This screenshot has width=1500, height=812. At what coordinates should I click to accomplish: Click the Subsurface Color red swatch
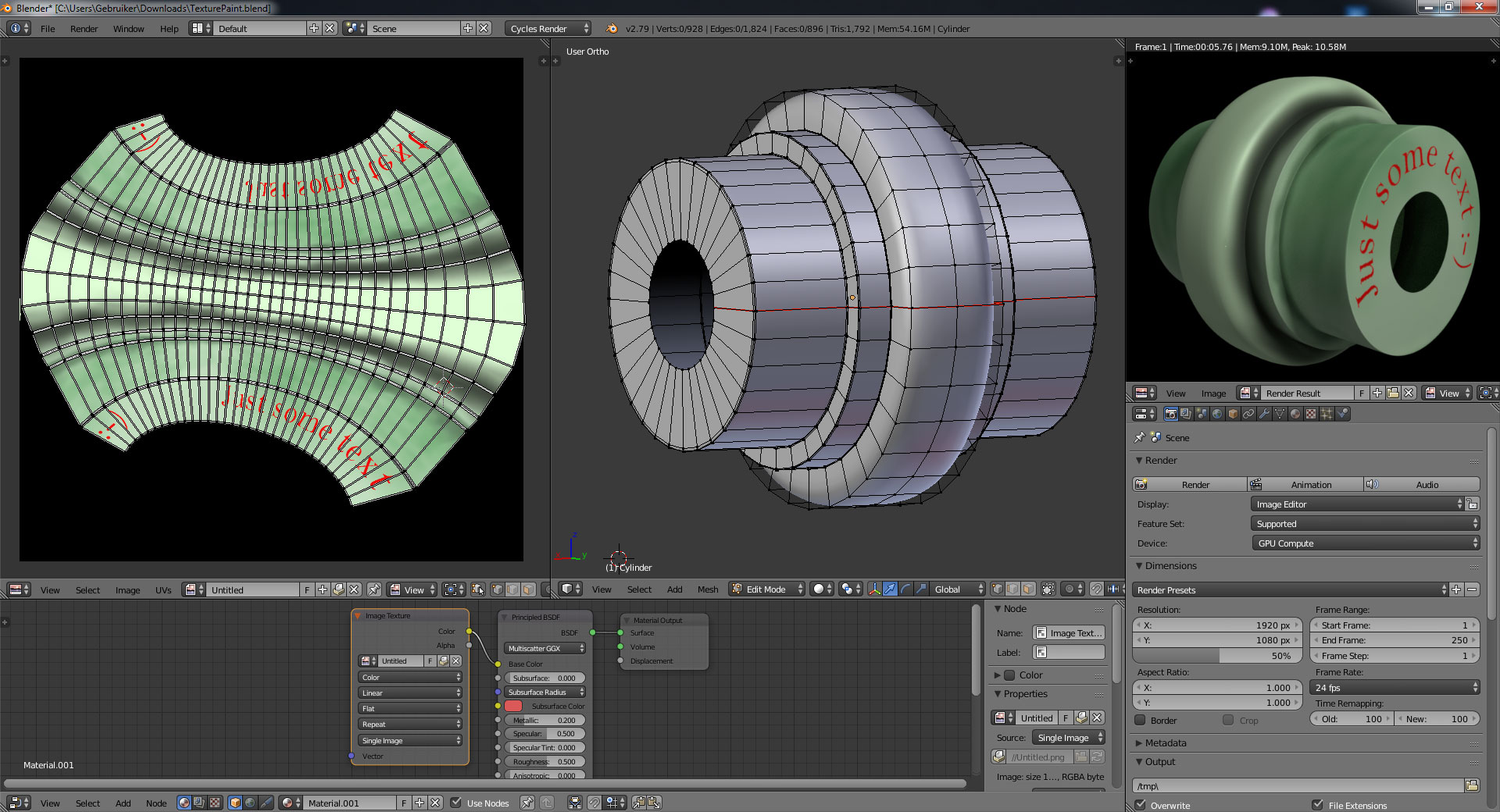tap(513, 707)
